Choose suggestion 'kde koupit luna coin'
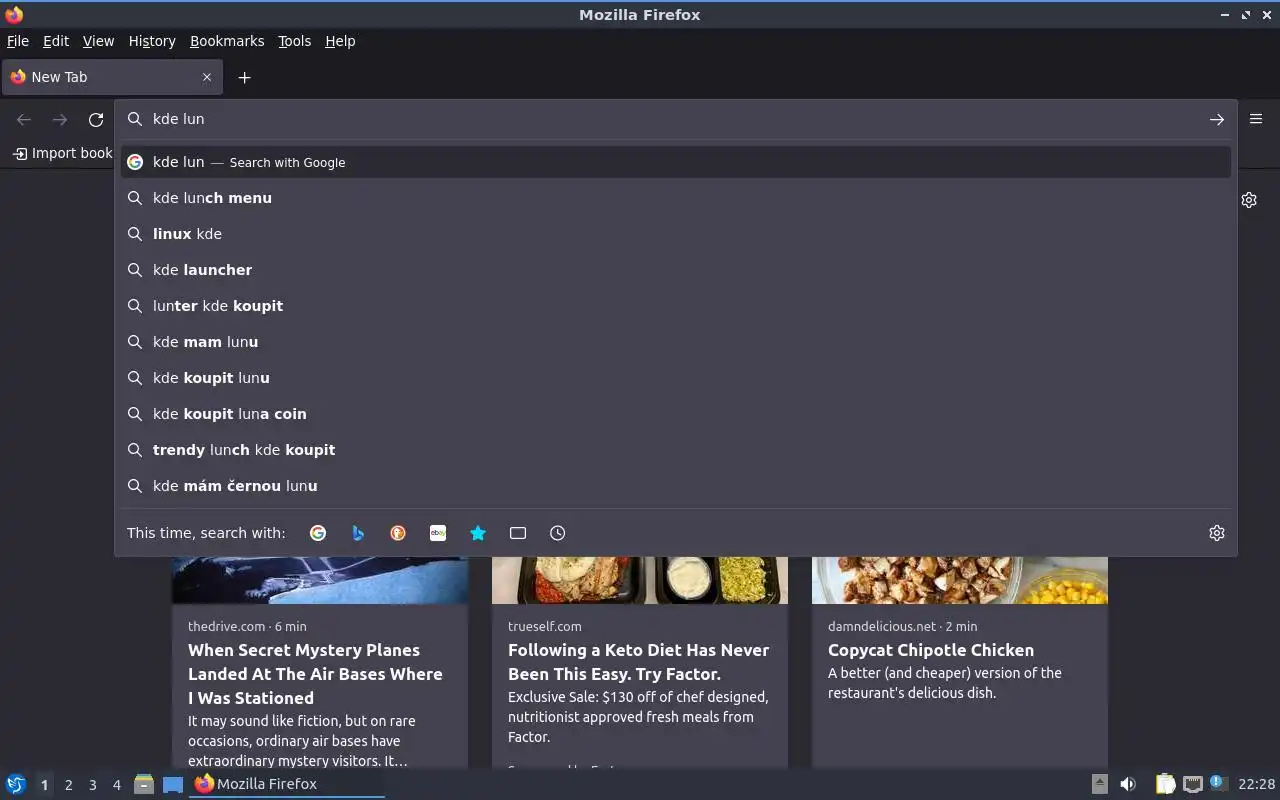 point(676,414)
